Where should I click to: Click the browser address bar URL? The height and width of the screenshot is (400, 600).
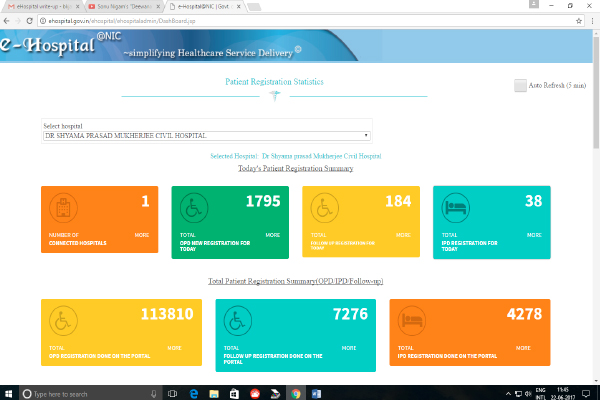point(122,21)
